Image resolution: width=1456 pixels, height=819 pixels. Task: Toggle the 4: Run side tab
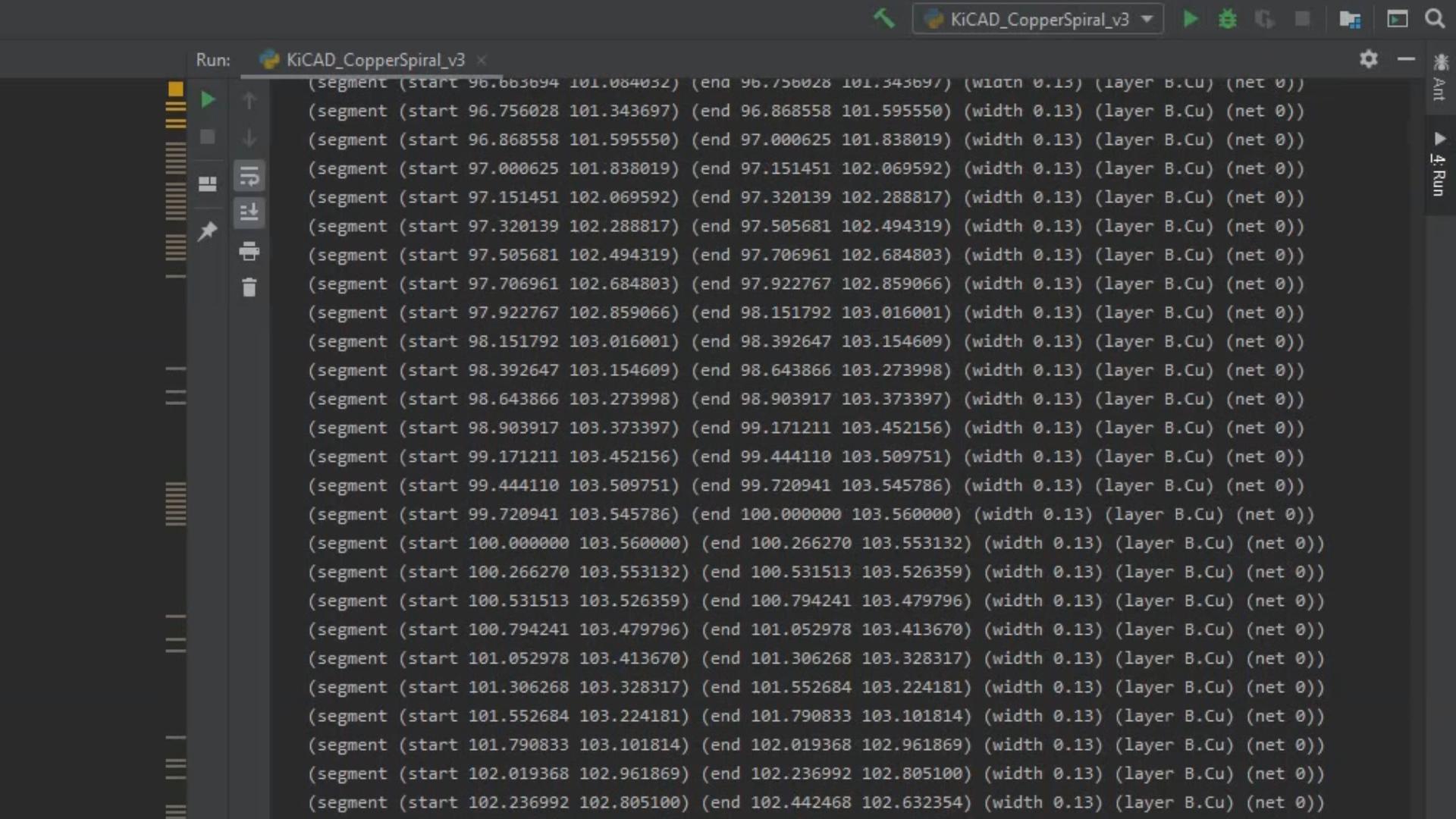click(1439, 165)
